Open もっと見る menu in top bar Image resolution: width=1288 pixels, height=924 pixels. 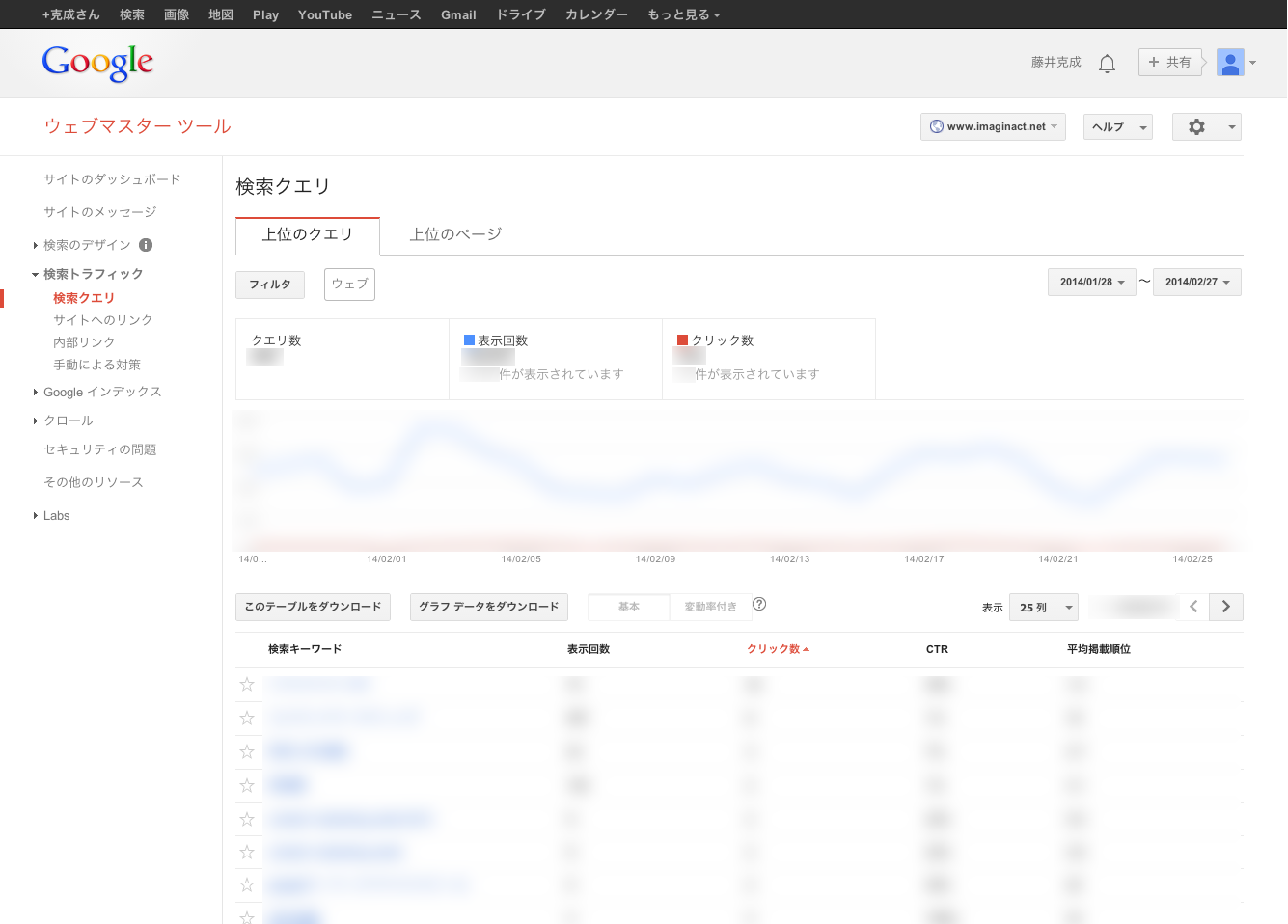click(x=683, y=14)
